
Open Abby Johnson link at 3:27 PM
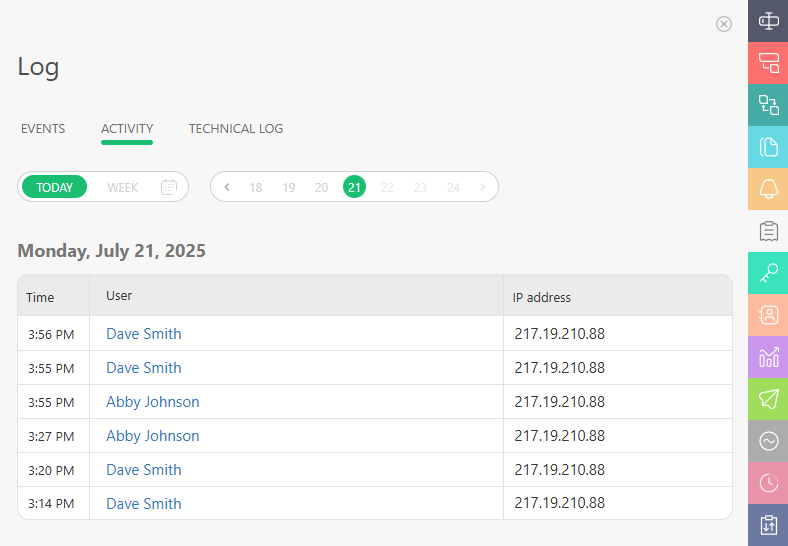[153, 436]
